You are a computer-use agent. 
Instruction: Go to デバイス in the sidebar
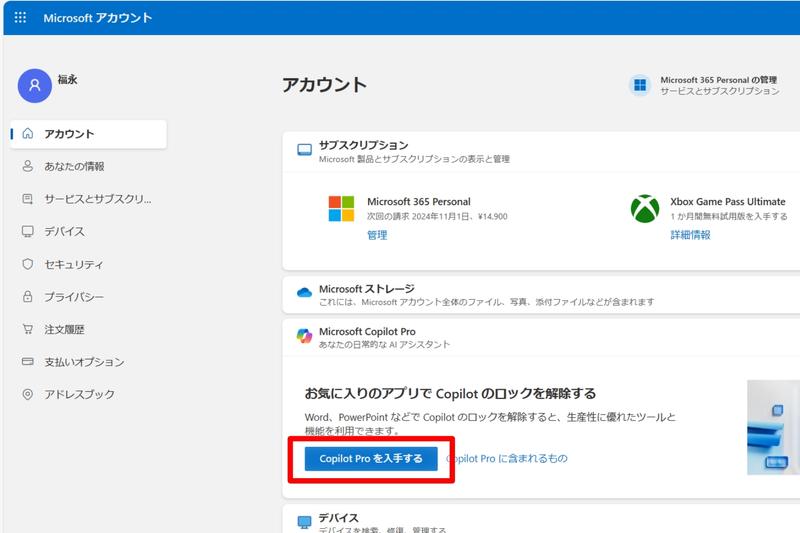64,232
